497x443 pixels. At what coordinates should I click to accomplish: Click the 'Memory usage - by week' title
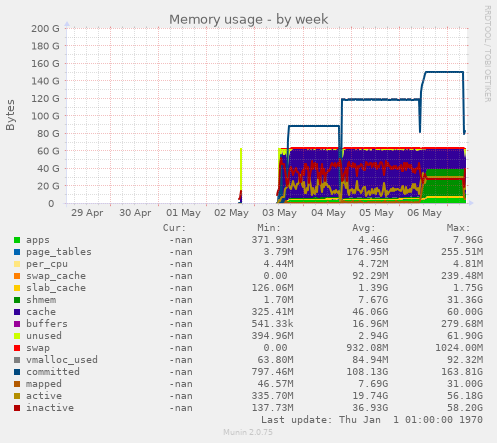tap(249, 20)
